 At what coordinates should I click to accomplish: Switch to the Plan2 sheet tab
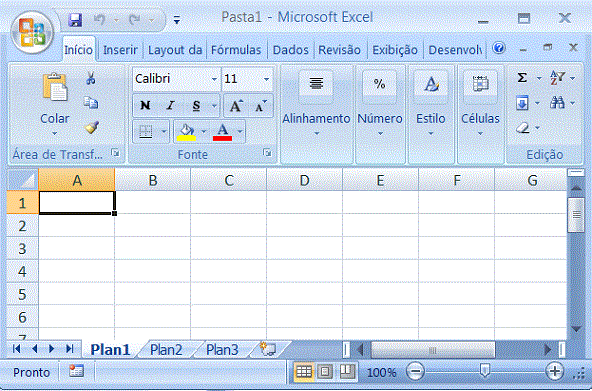coord(166,350)
